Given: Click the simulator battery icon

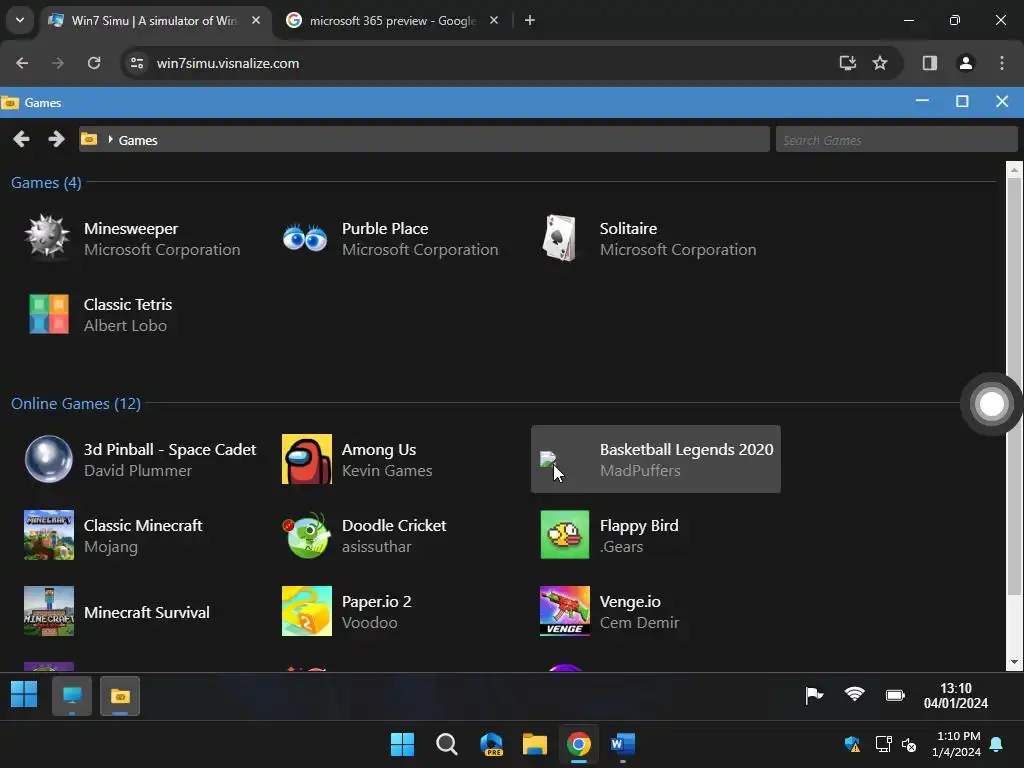Looking at the screenshot, I should (895, 696).
